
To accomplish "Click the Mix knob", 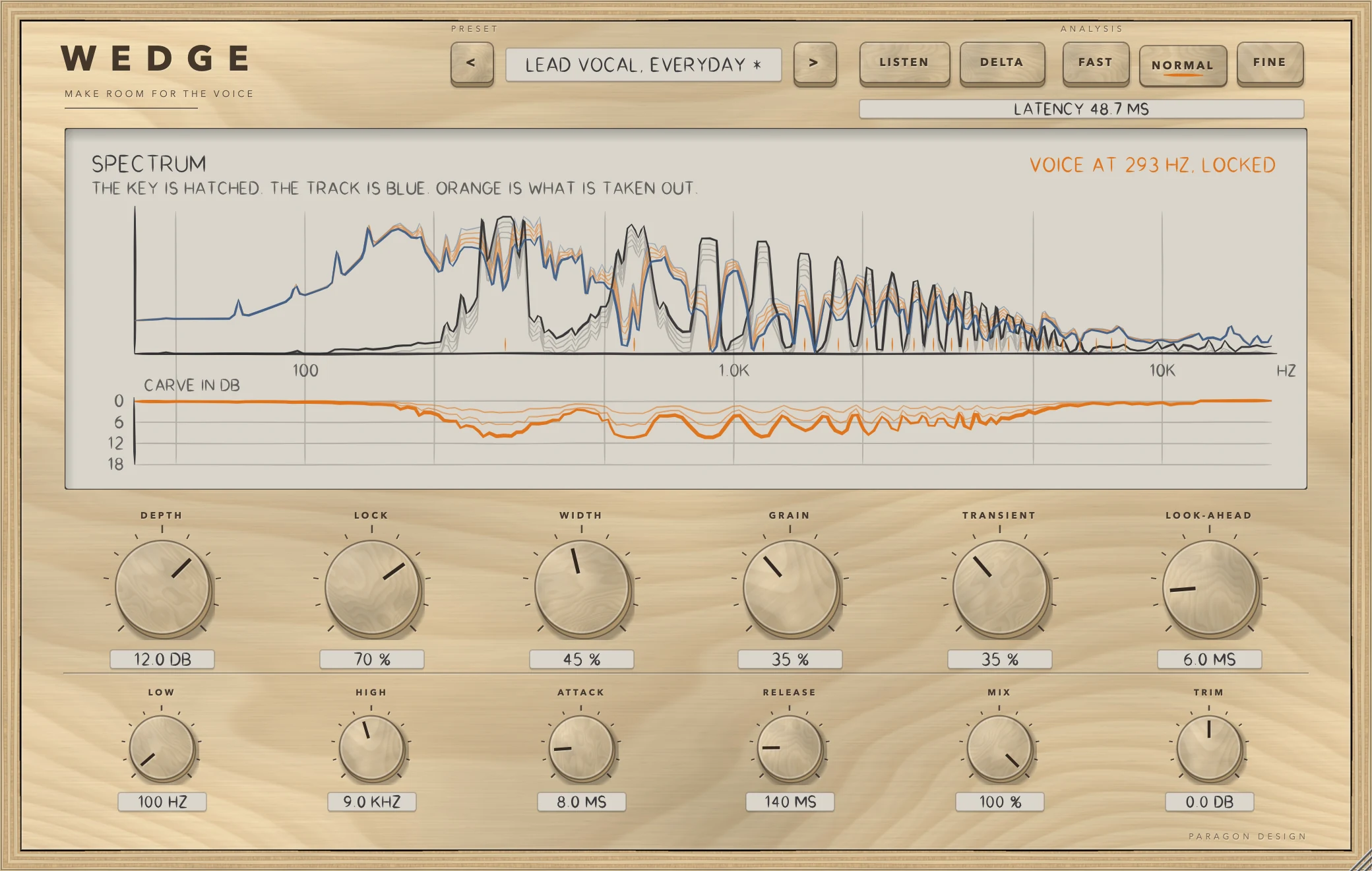I will (999, 748).
